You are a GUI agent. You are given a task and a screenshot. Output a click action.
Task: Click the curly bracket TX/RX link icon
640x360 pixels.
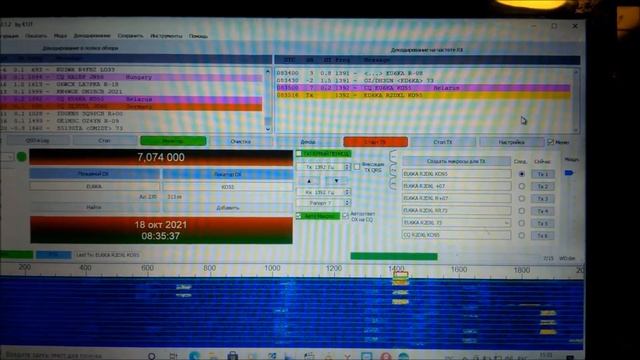click(x=393, y=170)
